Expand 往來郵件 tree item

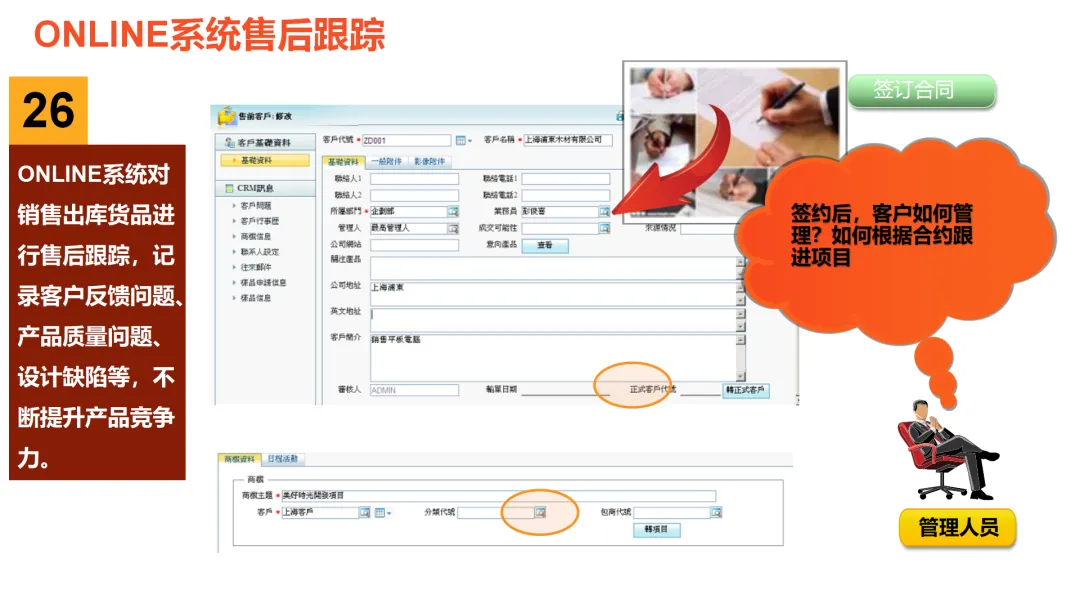(x=234, y=267)
